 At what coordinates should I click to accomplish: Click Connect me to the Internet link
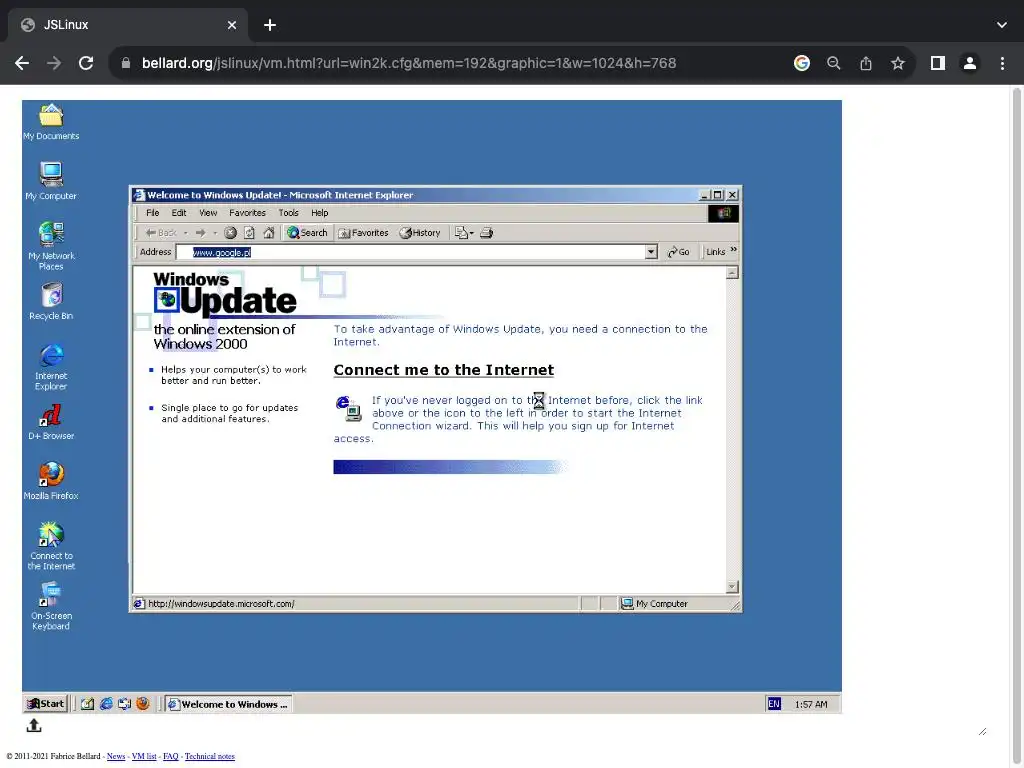tap(443, 370)
